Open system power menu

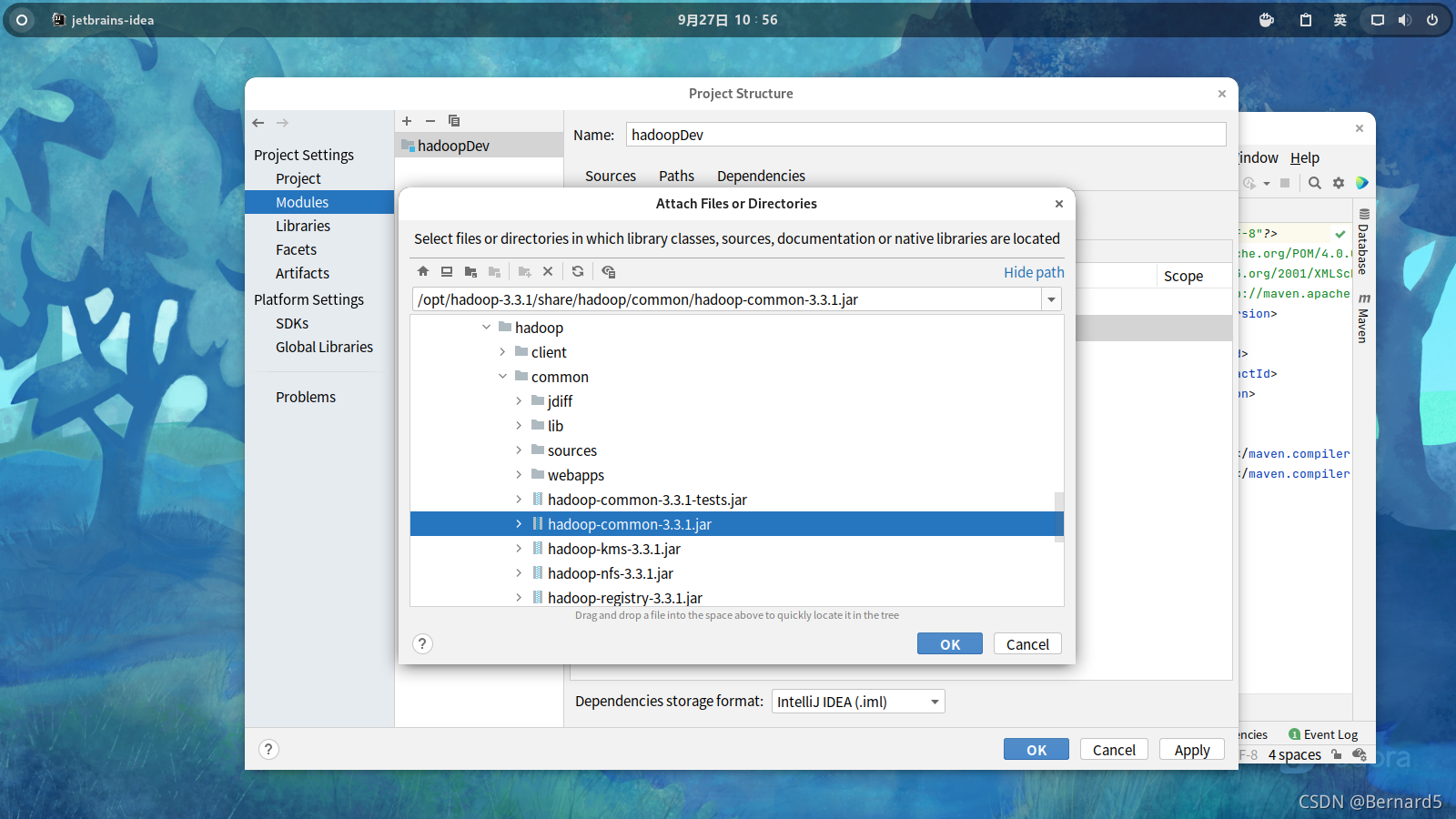(1432, 20)
